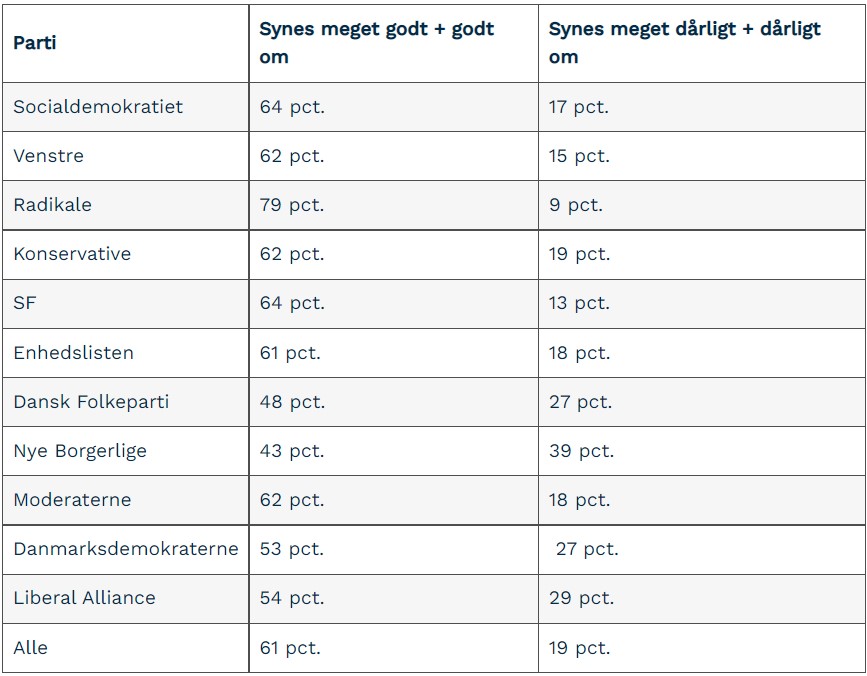867x676 pixels.
Task: Click the 29 pct. value for Liberal Alliance
Action: [581, 598]
